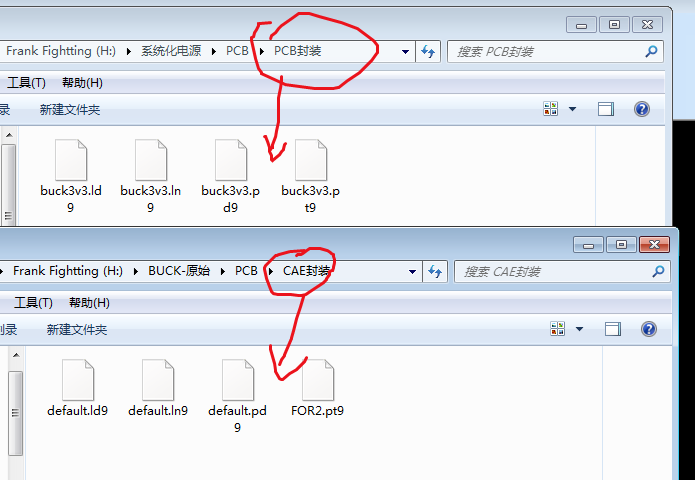Click scrollbar thumb in CAE封装 window sidebar
The image size is (695, 480).
16,413
